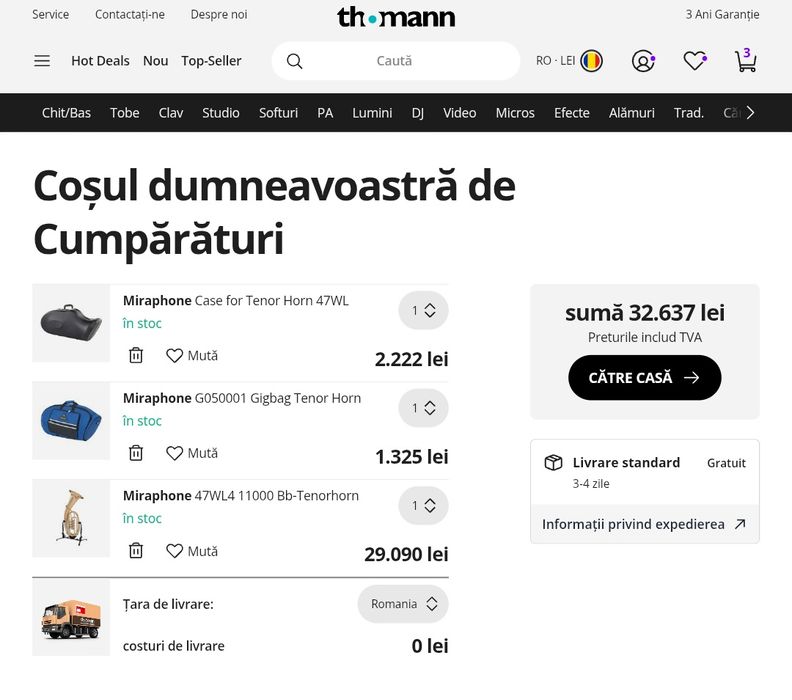The width and height of the screenshot is (792, 700).
Task: Open Informații privind expedierea link
Action: coord(643,524)
